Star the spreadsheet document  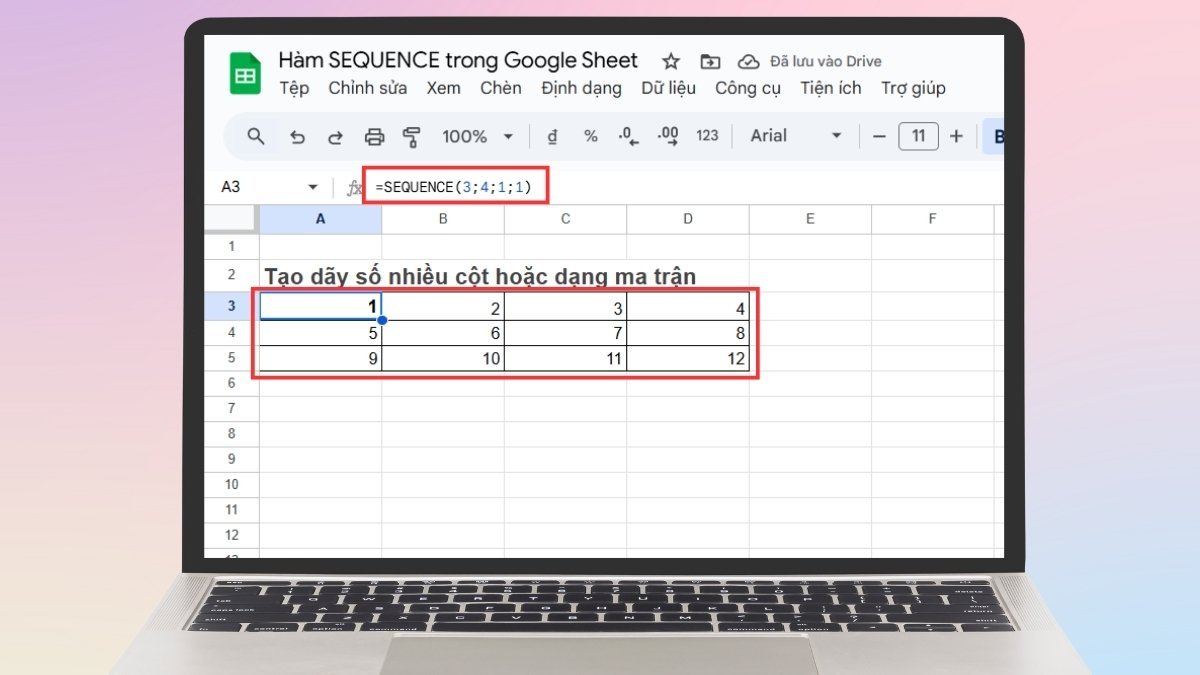[x=670, y=61]
